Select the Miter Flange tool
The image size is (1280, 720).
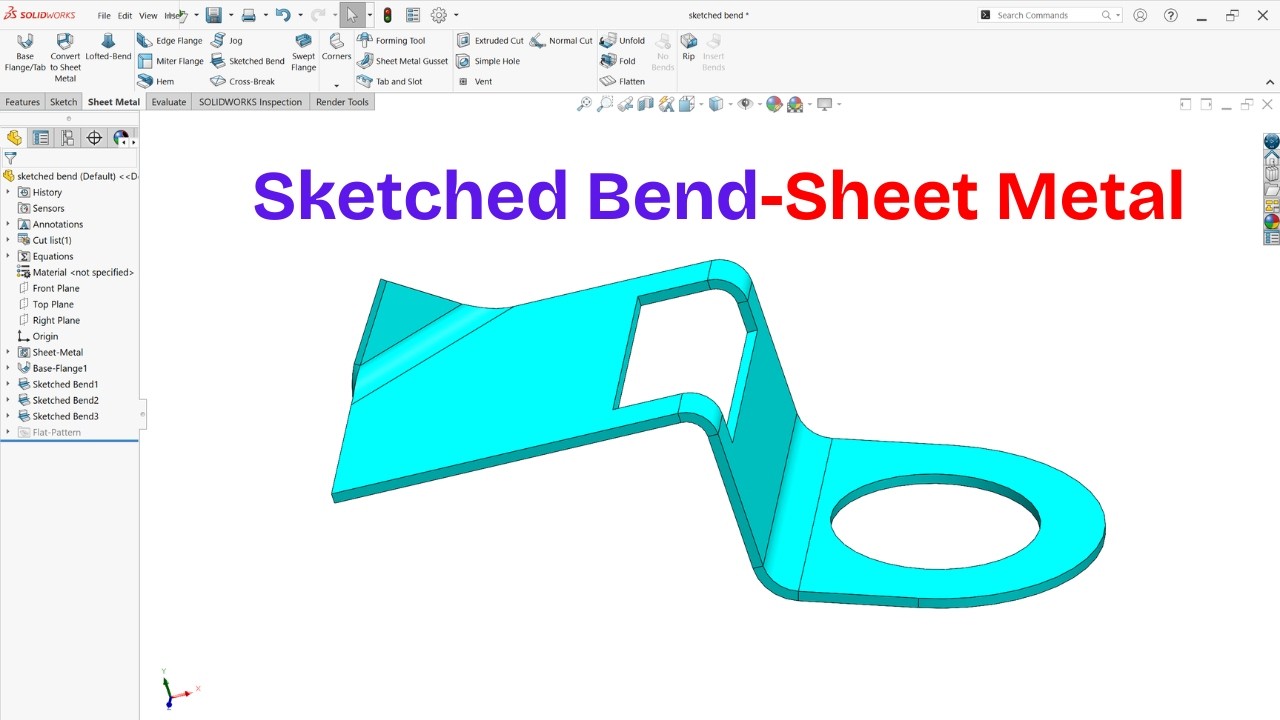(170, 61)
